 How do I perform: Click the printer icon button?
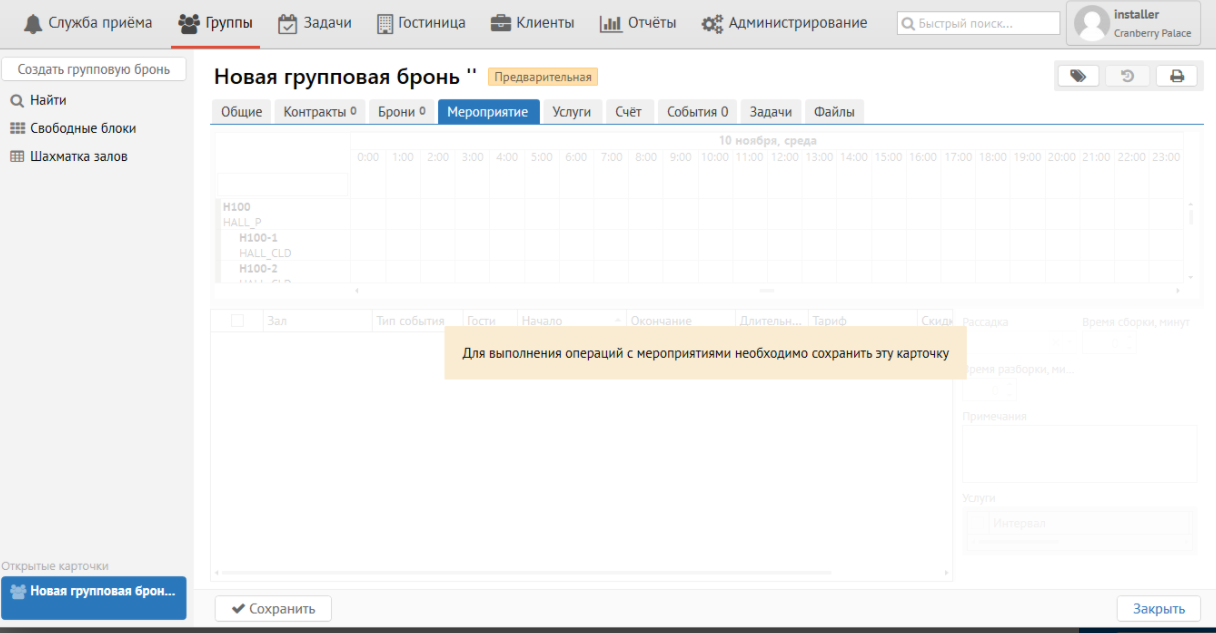(x=1176, y=76)
